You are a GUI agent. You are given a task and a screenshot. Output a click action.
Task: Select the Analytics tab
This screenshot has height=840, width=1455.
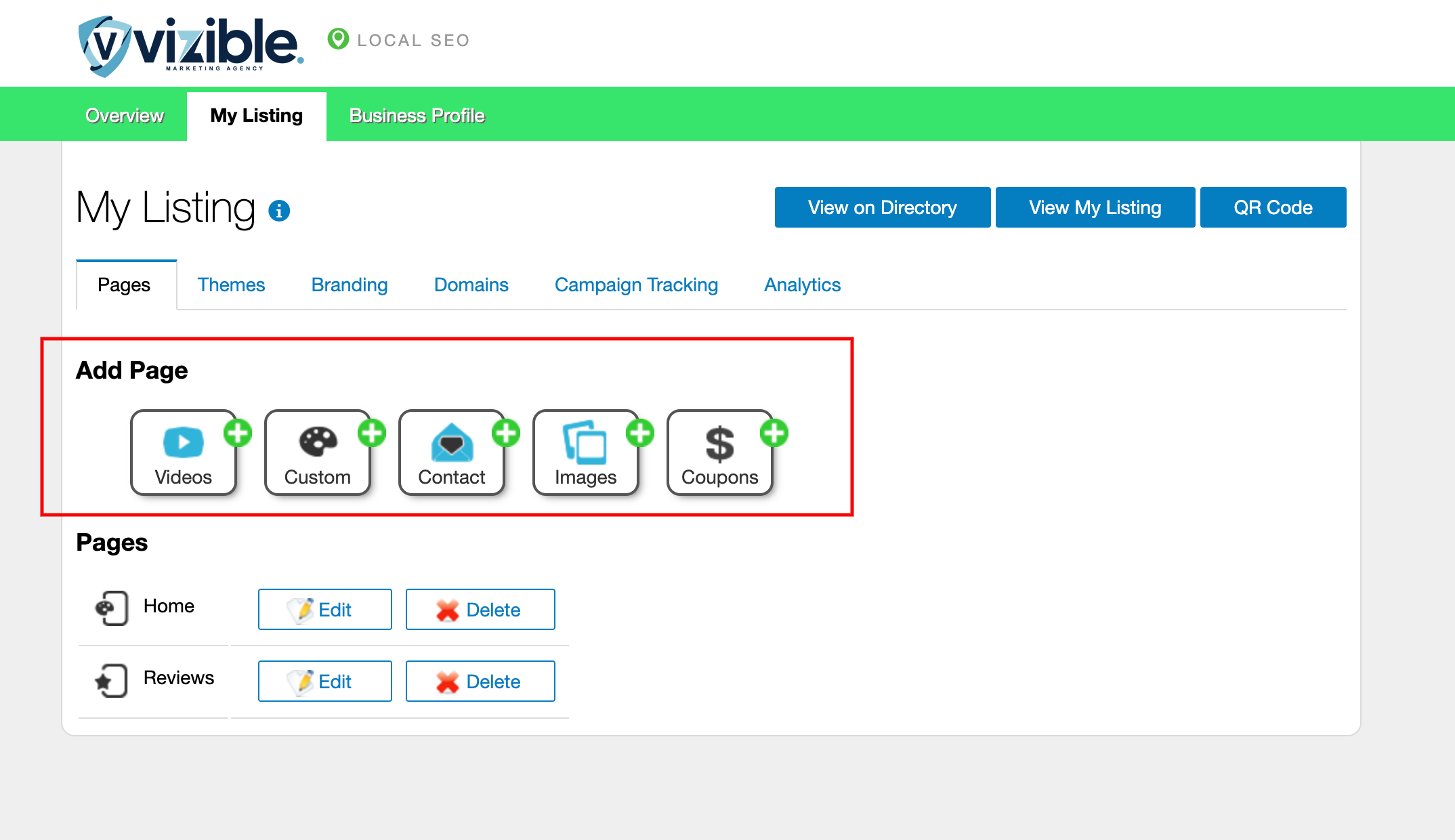pyautogui.click(x=802, y=285)
